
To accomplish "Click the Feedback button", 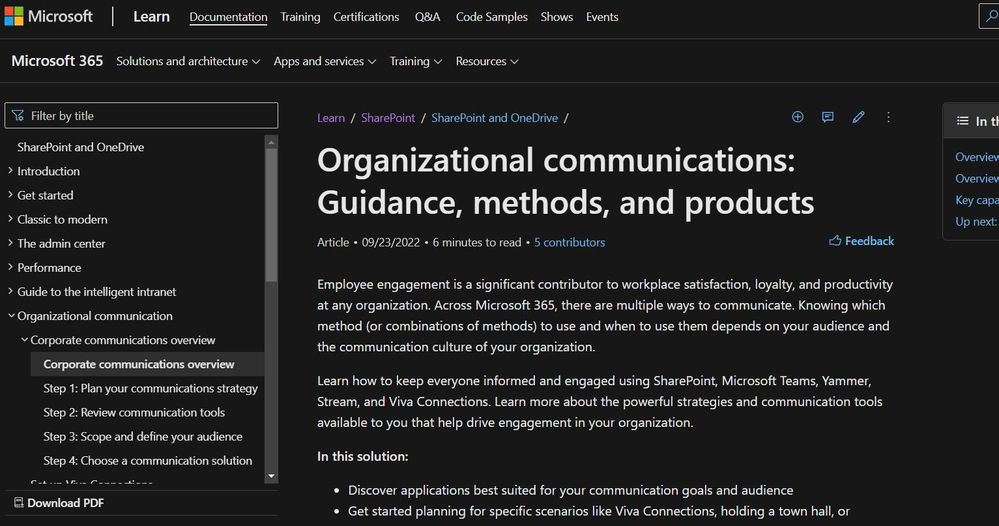I will 861,241.
